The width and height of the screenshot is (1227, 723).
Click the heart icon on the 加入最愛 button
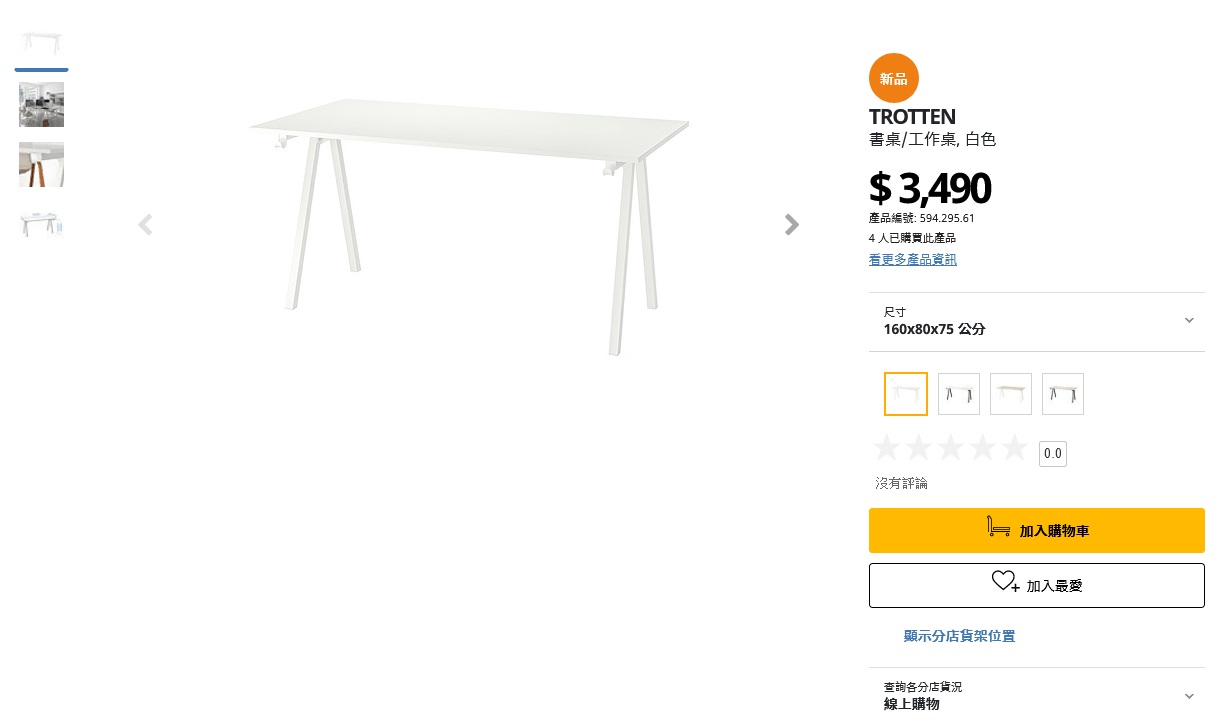coord(1004,581)
